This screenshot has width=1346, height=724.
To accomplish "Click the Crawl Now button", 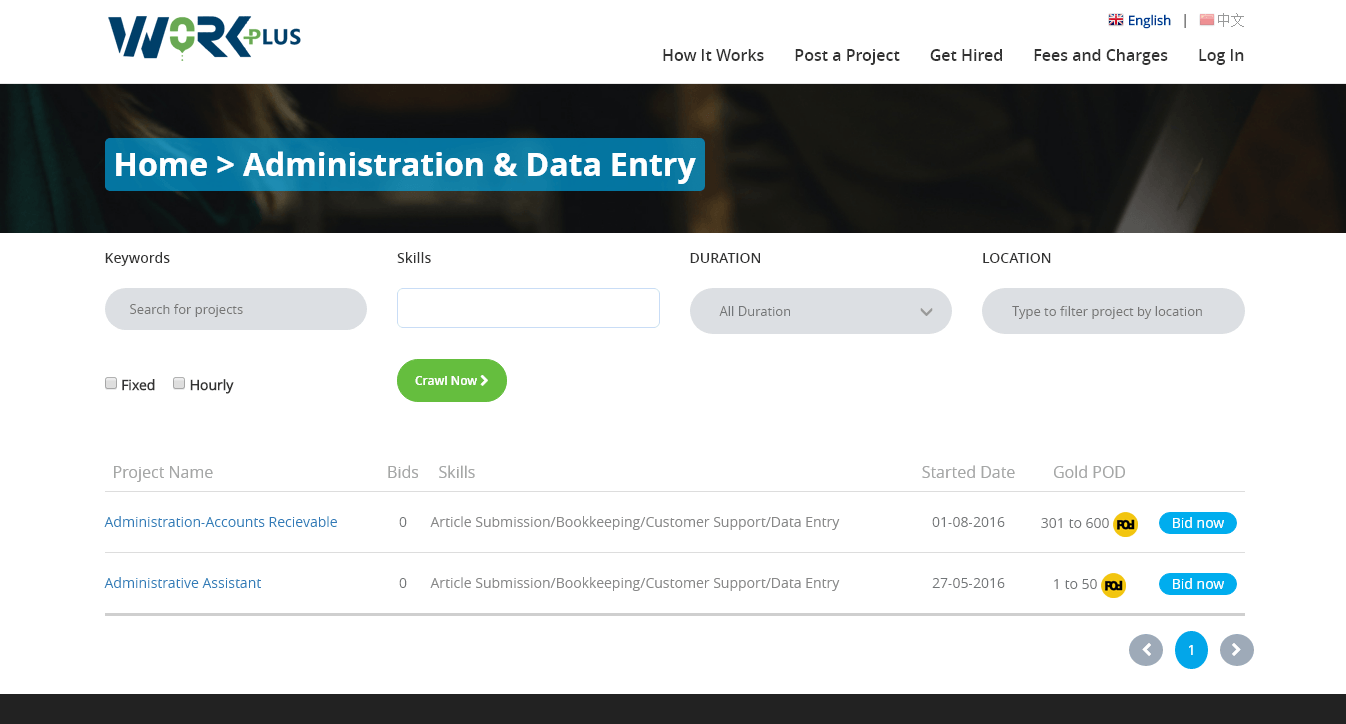I will 452,380.
